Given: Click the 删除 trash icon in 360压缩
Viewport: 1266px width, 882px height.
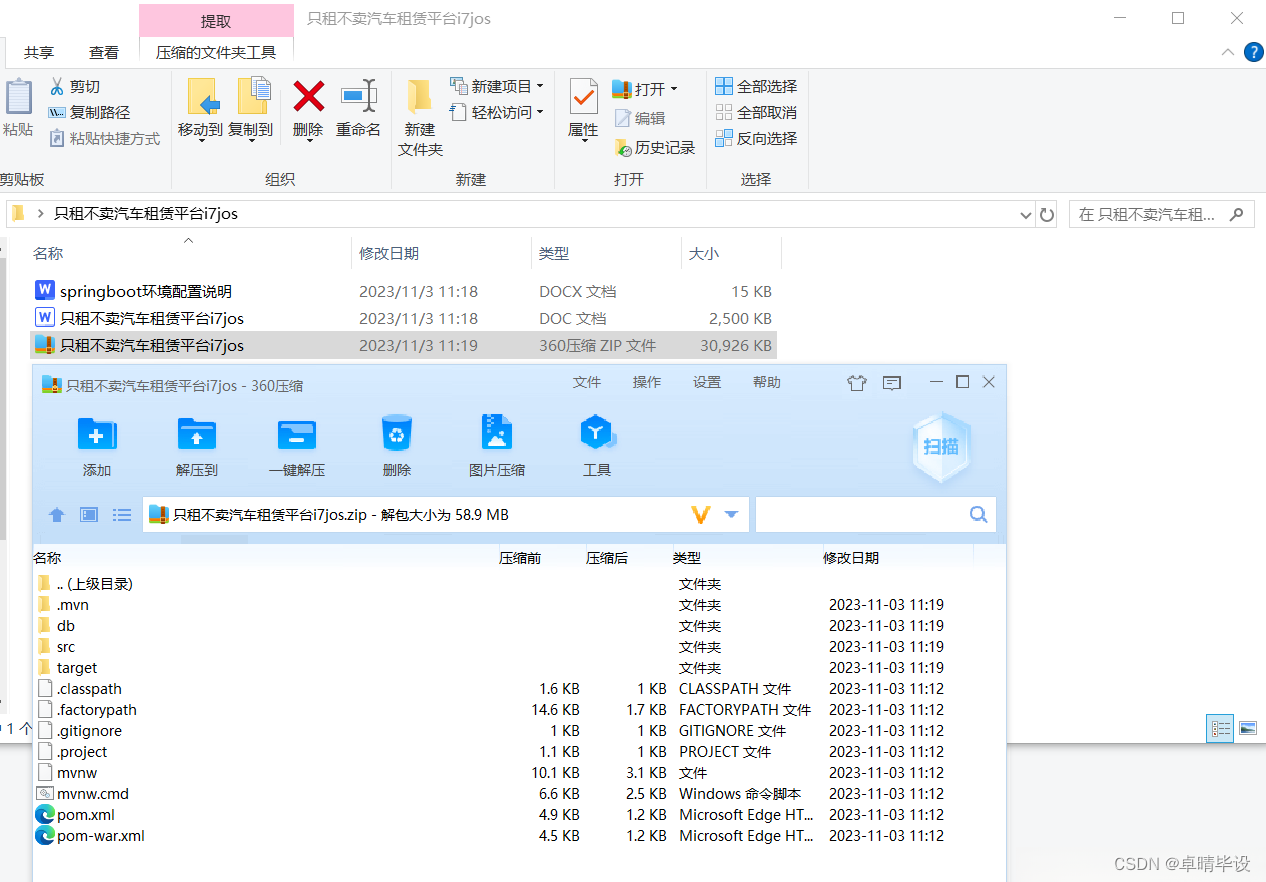Looking at the screenshot, I should 397,433.
